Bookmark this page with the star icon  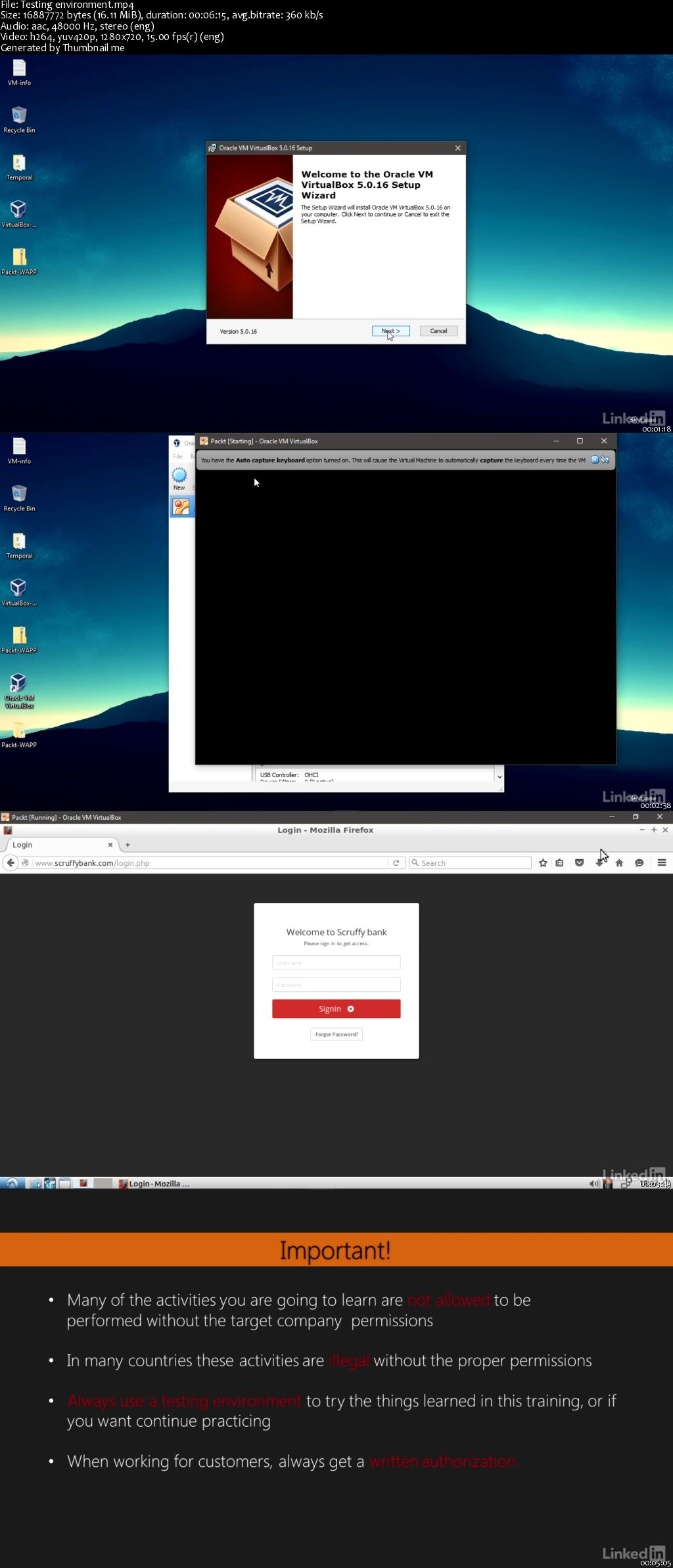coord(543,862)
